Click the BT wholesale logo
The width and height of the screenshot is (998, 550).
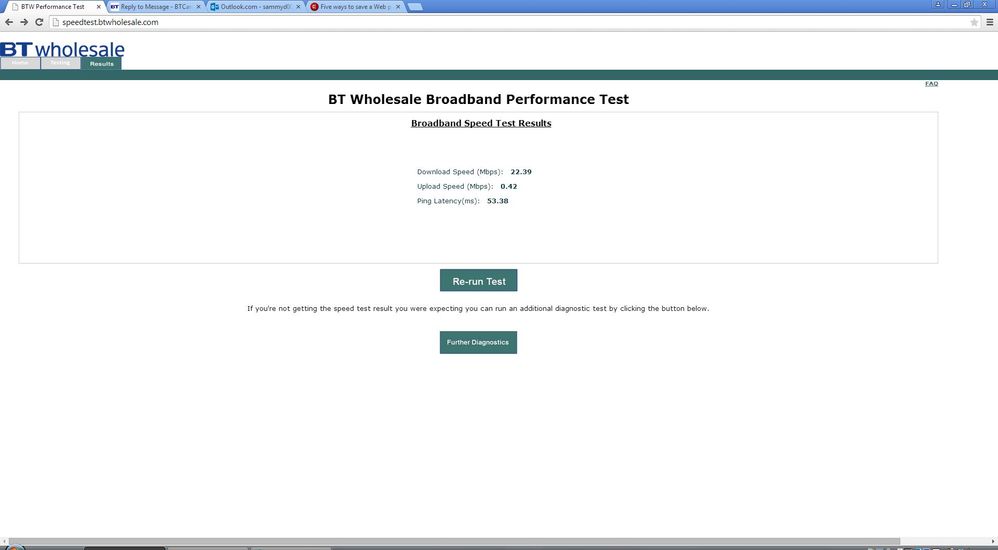tap(62, 49)
